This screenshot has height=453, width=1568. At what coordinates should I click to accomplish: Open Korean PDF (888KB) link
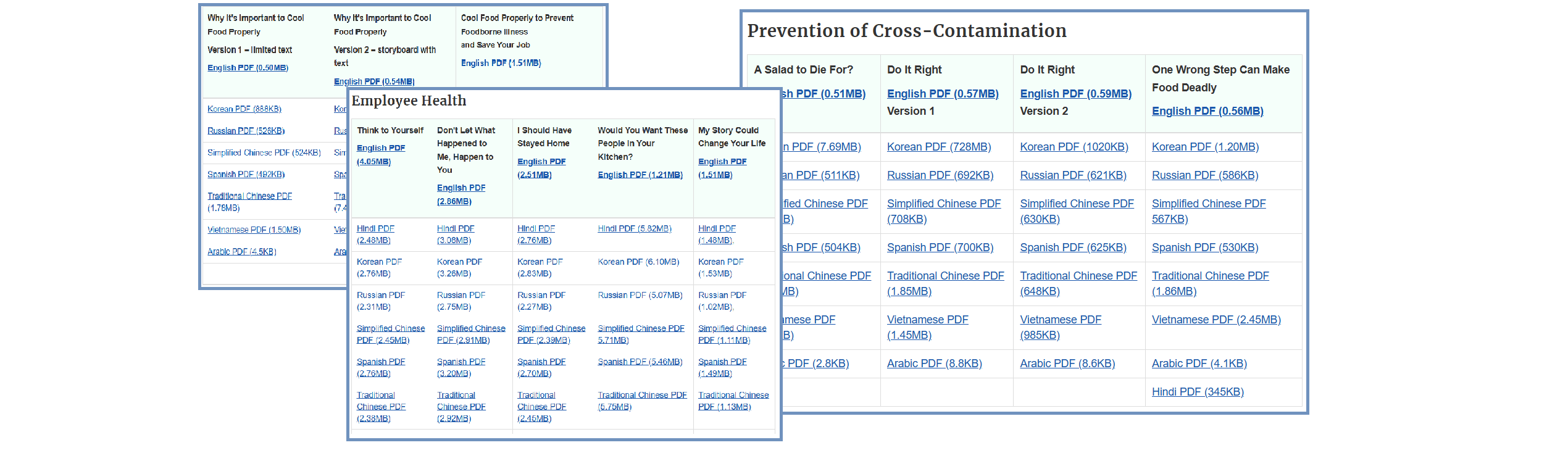[x=244, y=109]
